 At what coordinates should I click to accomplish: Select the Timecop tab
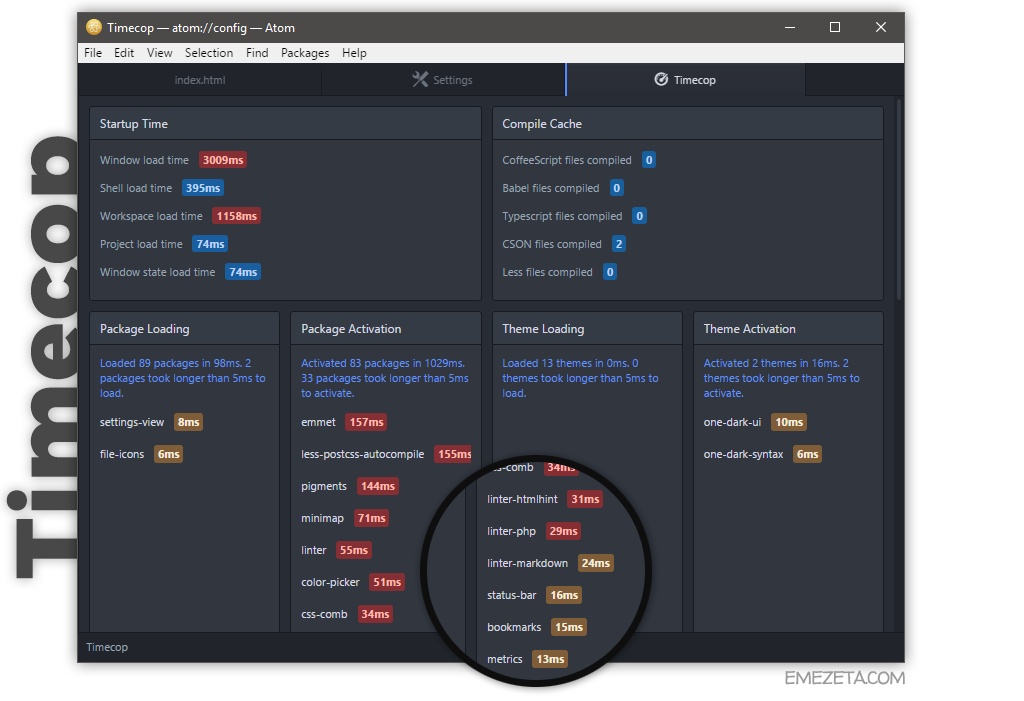(x=686, y=80)
